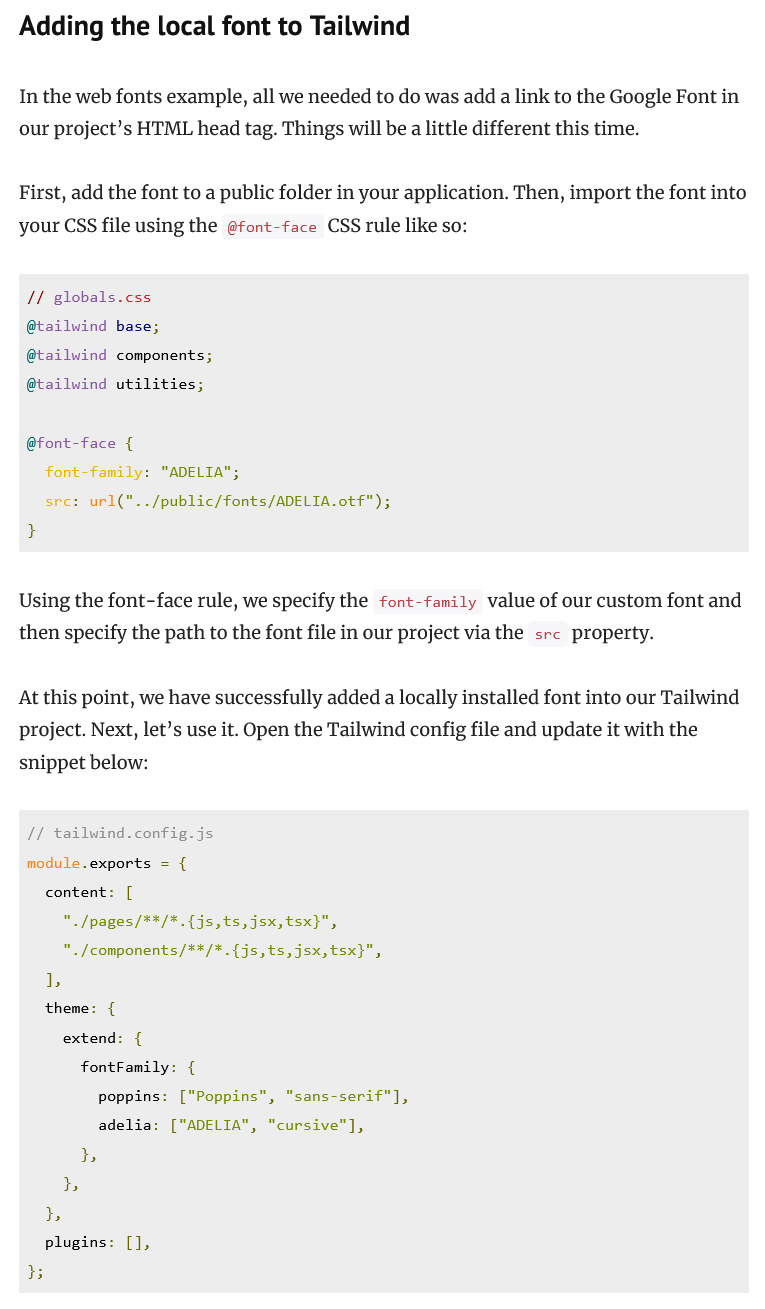765x1309 pixels.
Task: Click the poppins font array line
Action: [x=254, y=1096]
